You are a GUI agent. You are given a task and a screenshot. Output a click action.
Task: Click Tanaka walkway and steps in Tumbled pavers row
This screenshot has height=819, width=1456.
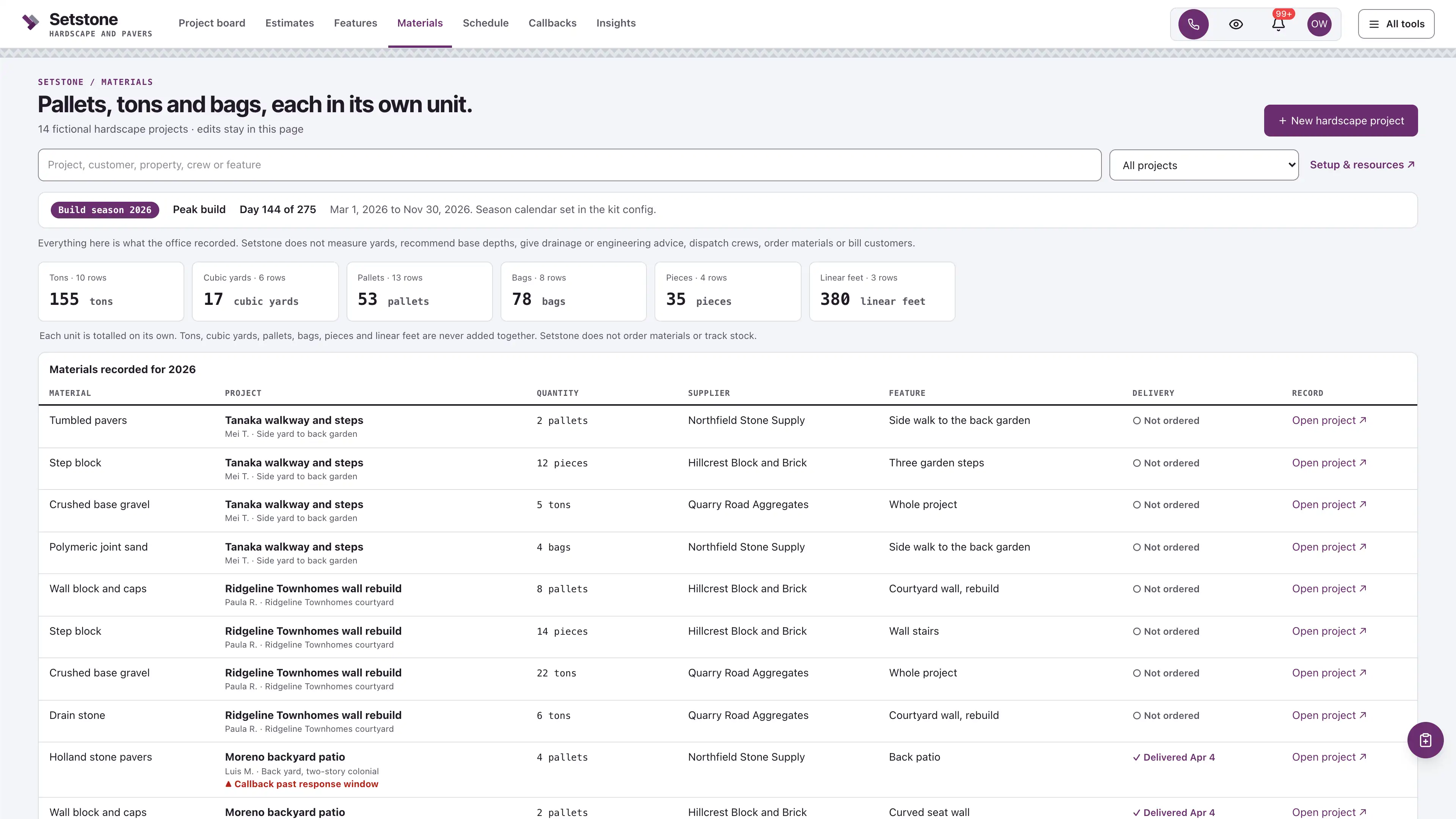294,420
